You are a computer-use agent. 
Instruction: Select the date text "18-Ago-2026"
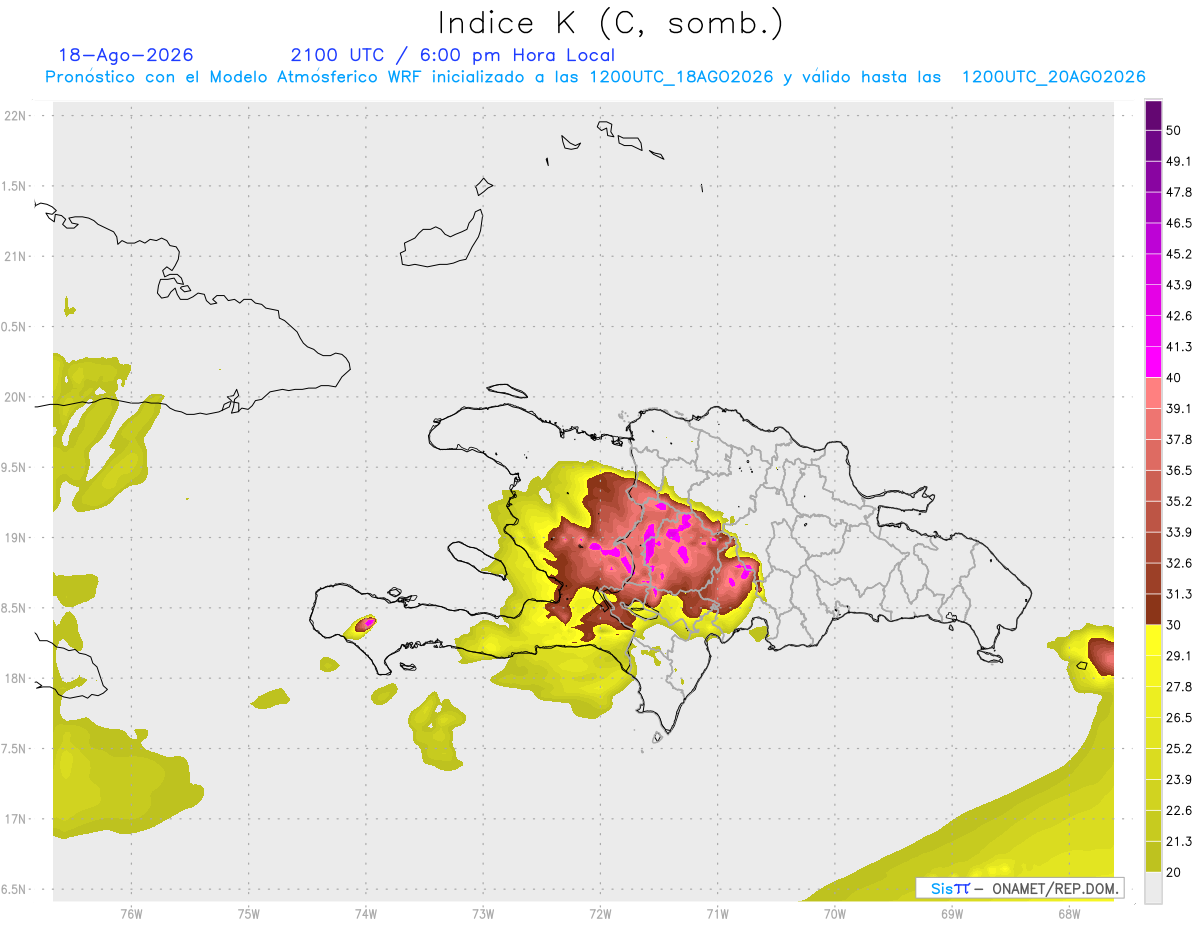pyautogui.click(x=126, y=55)
